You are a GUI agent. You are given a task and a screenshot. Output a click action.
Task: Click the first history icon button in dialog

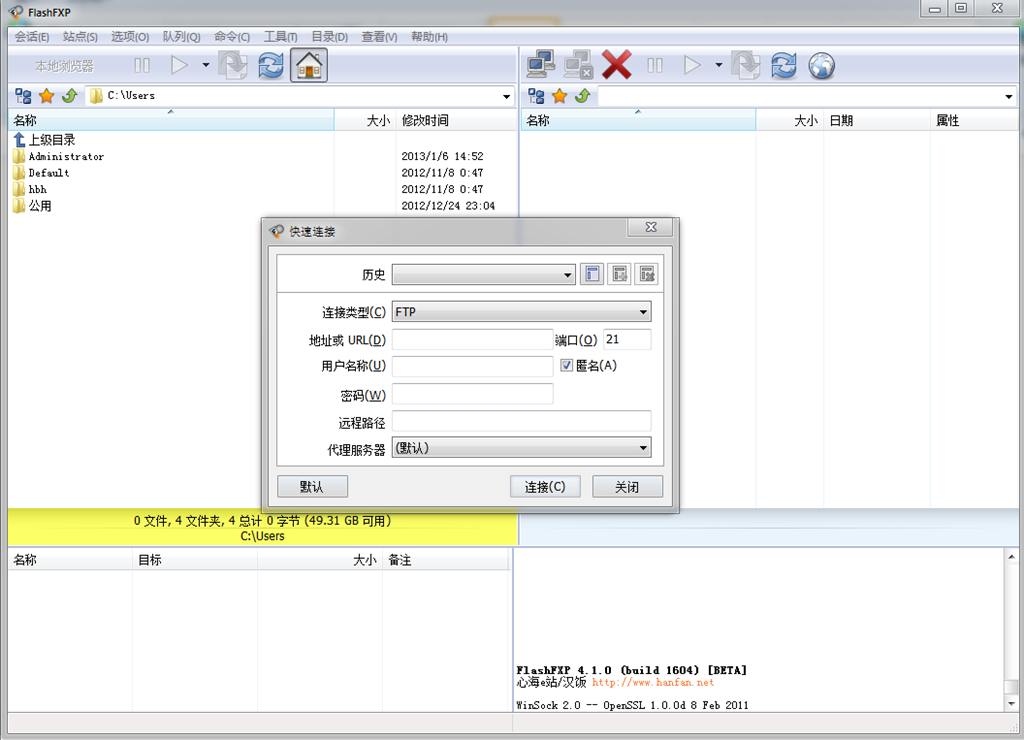[x=593, y=274]
